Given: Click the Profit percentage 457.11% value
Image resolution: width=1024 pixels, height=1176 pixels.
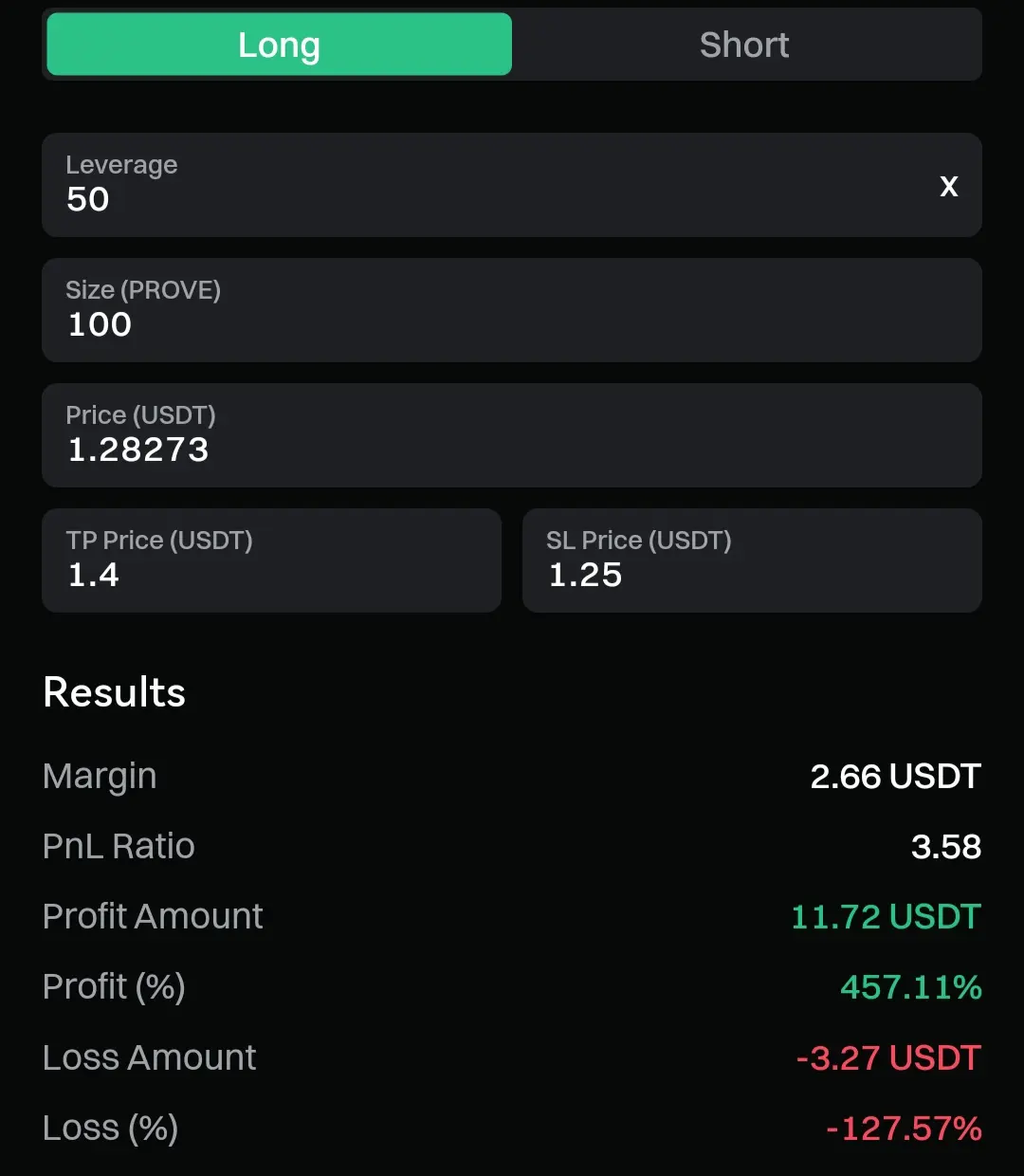Looking at the screenshot, I should pyautogui.click(x=911, y=987).
